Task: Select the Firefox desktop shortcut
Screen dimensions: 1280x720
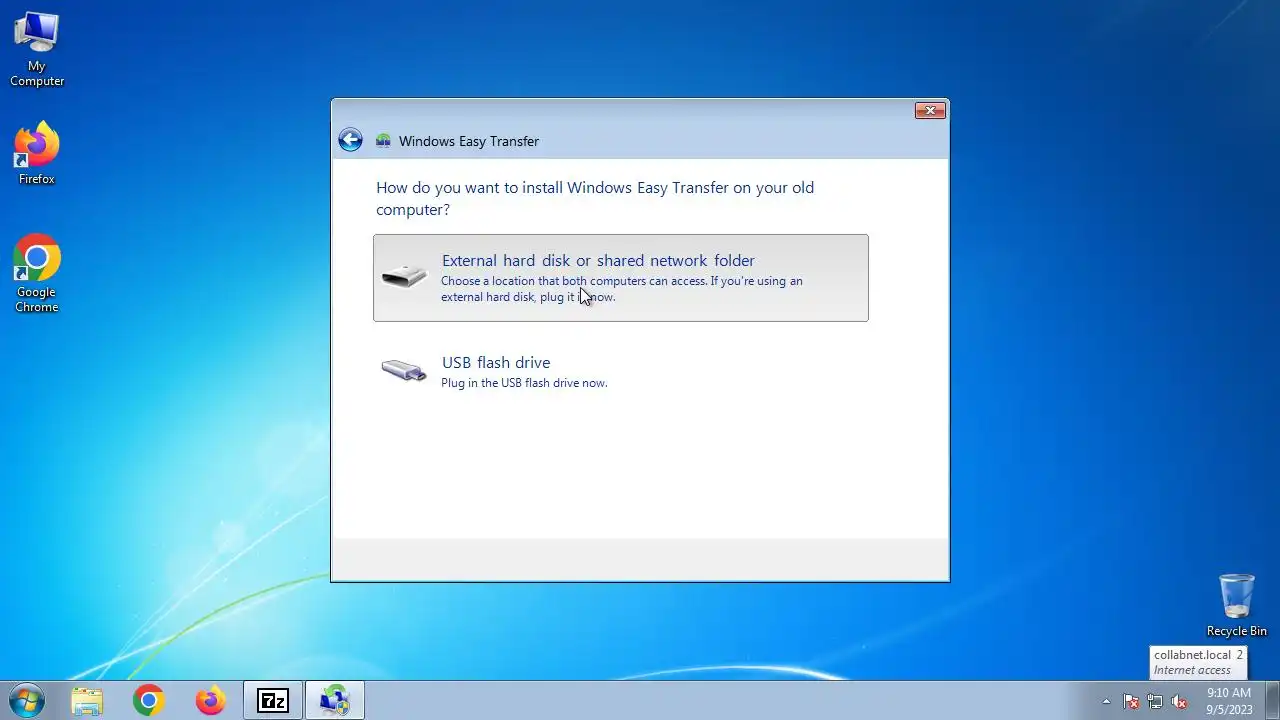Action: [x=37, y=153]
